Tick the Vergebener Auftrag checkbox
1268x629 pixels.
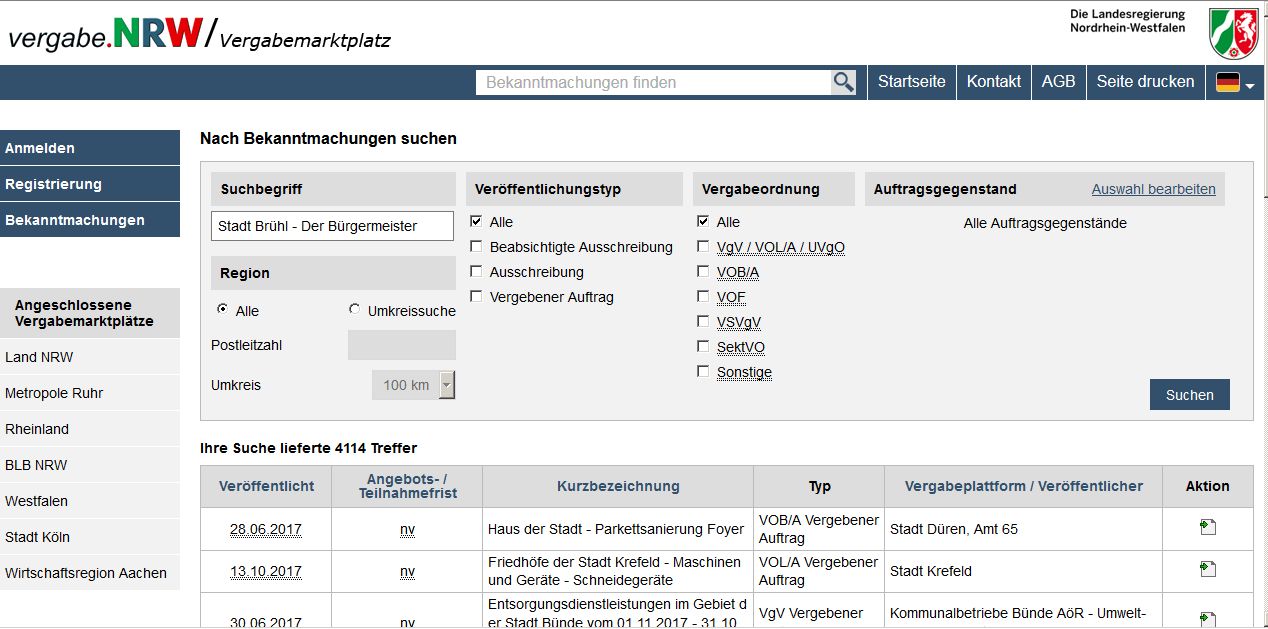(x=477, y=296)
